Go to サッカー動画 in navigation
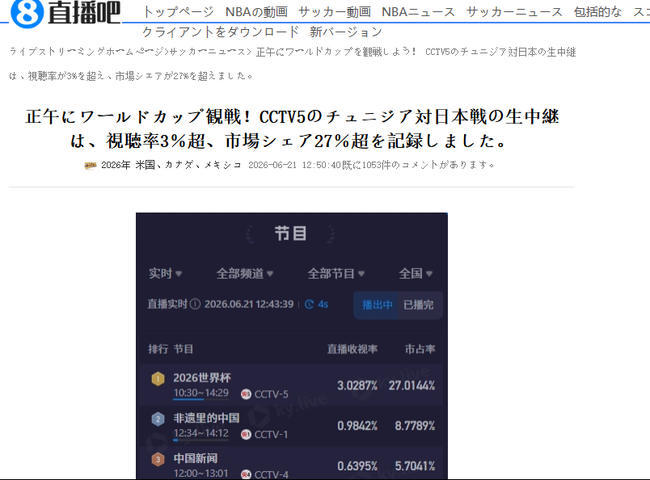The width and height of the screenshot is (650, 480). pyautogui.click(x=334, y=12)
